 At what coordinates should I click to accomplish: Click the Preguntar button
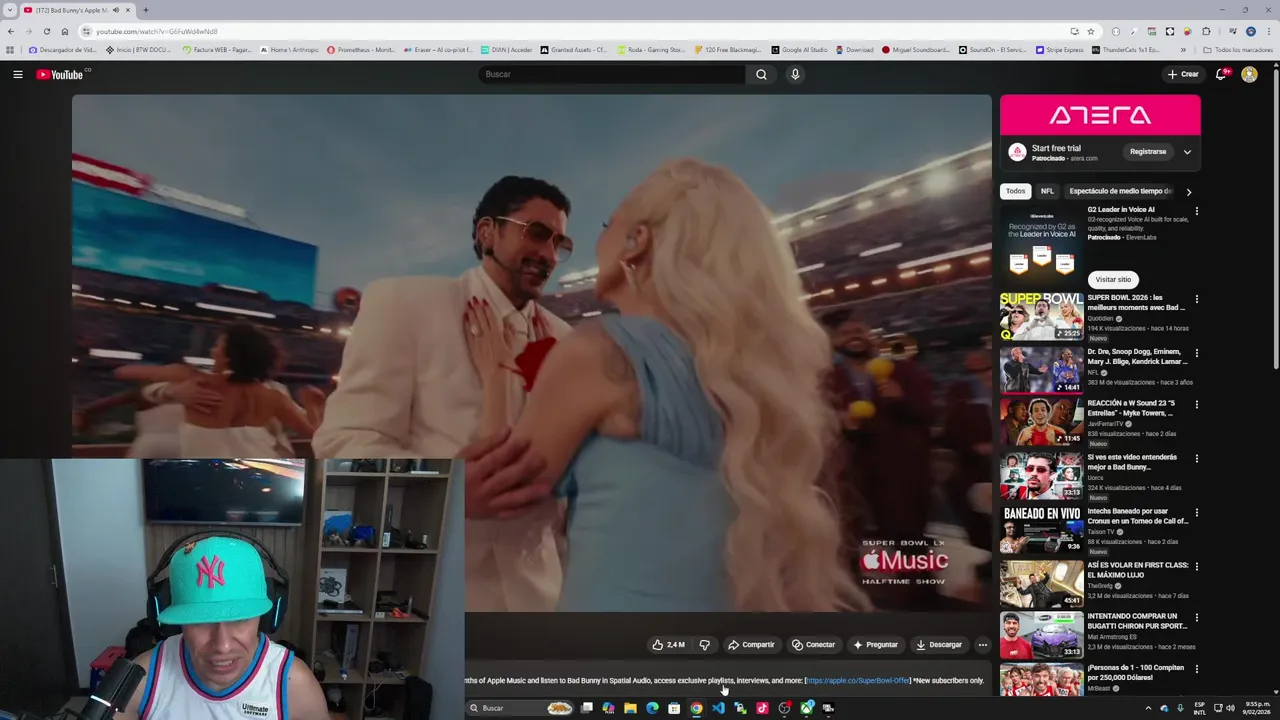(875, 645)
